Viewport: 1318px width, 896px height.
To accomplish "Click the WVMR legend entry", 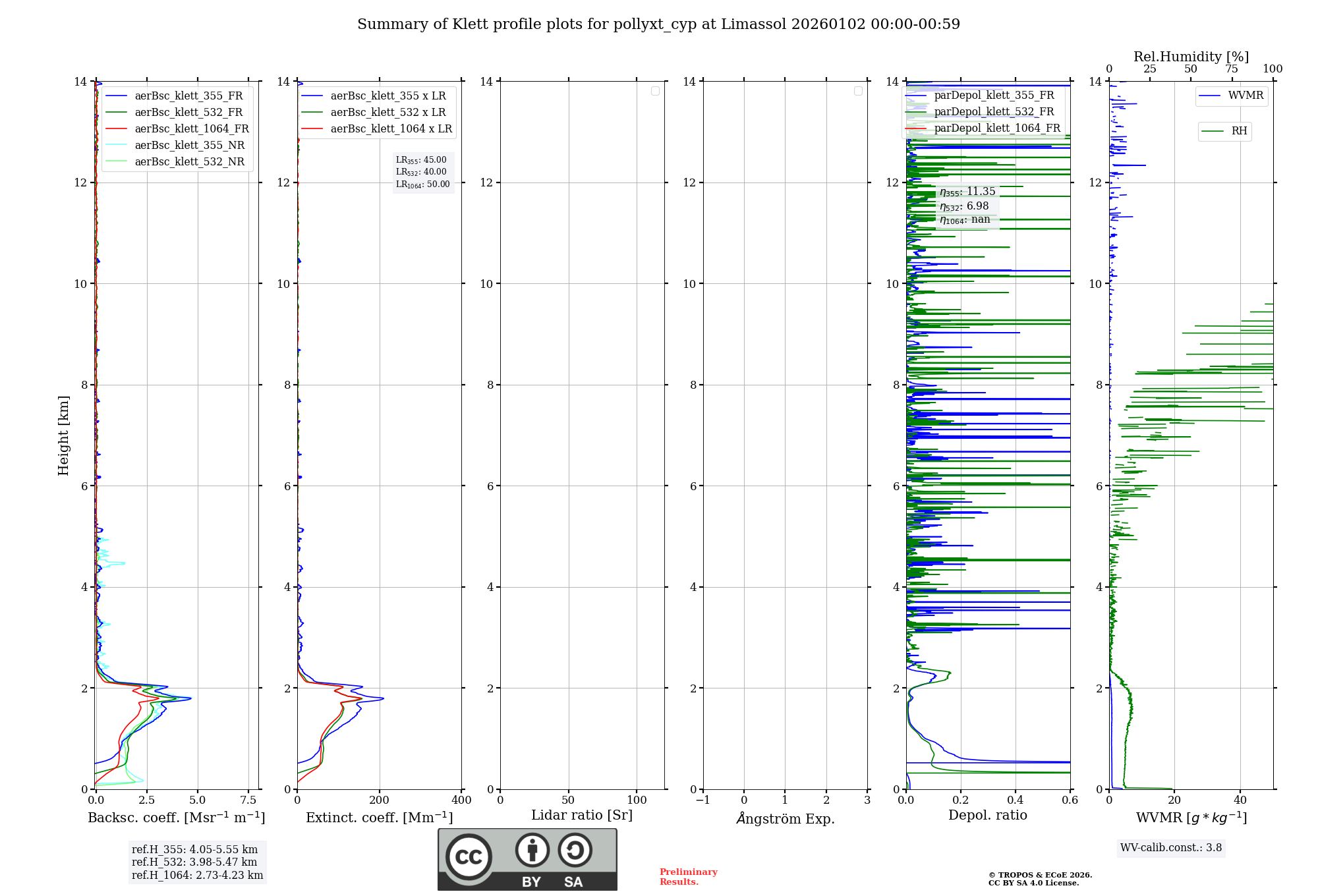I will (1245, 96).
